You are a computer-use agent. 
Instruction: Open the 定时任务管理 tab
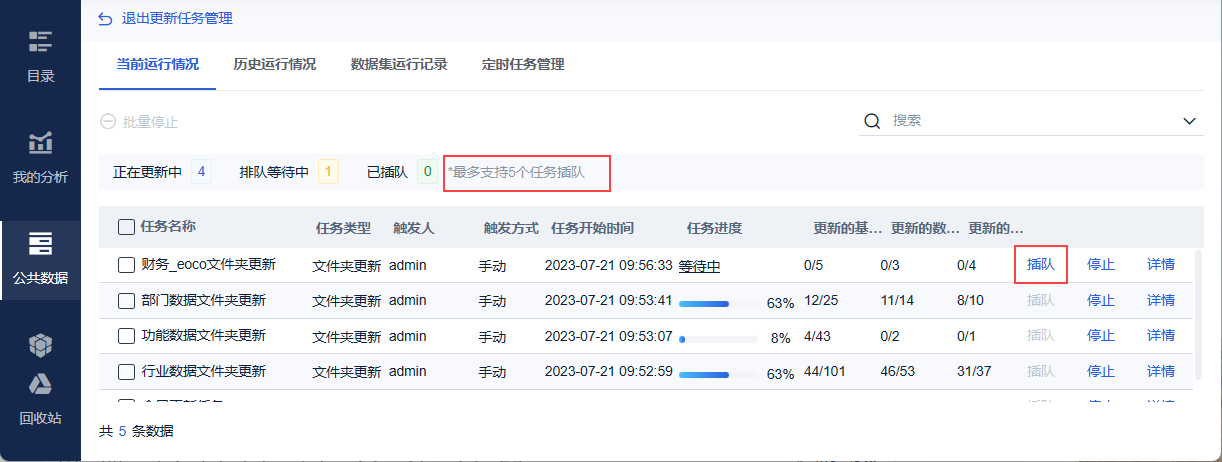coord(523,64)
